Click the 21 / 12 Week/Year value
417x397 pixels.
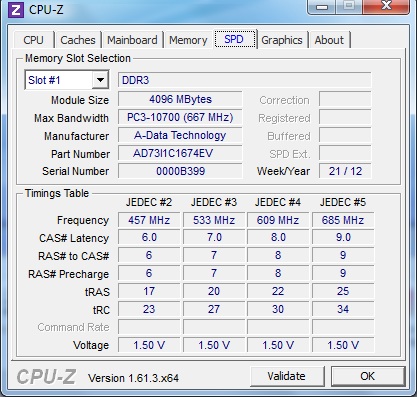[x=345, y=171]
